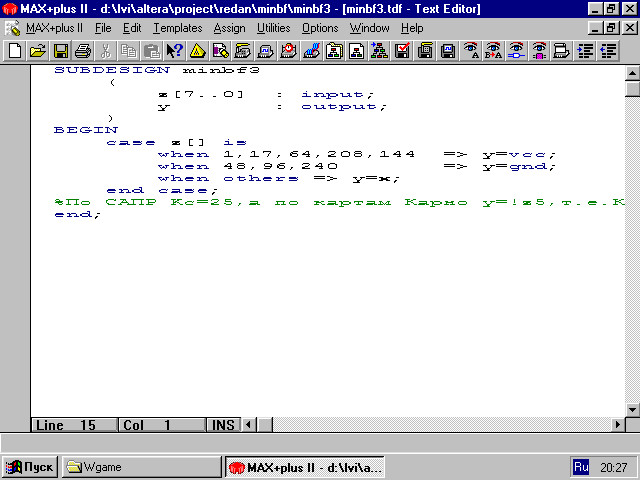Launch the Compiler toolbar icon
The height and width of the screenshot is (480, 640).
pyautogui.click(x=243, y=51)
